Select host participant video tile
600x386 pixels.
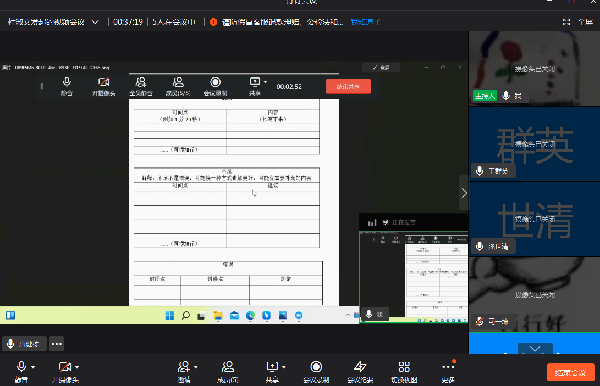click(534, 68)
